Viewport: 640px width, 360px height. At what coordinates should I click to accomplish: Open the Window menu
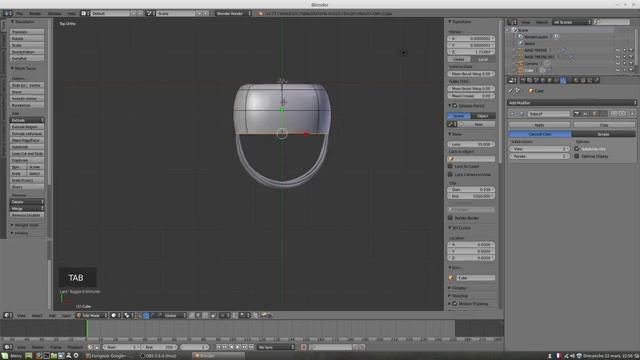coord(54,13)
